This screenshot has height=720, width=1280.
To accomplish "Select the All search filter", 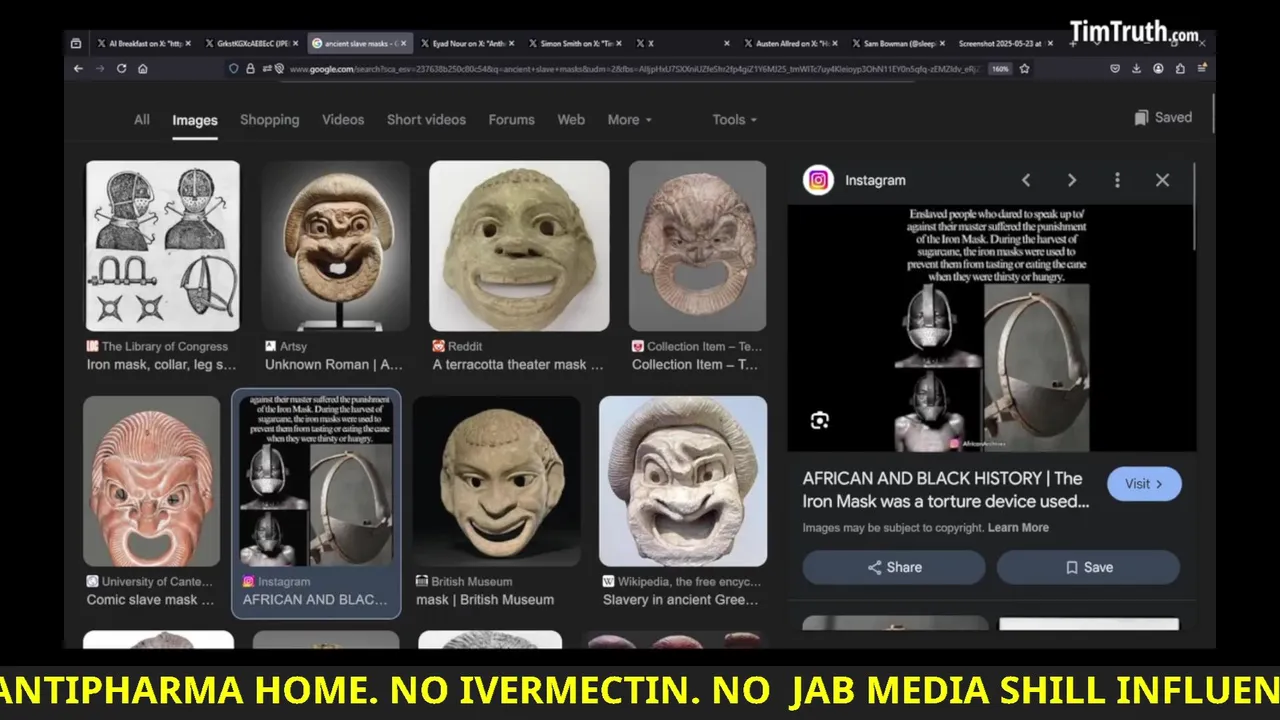I will [x=142, y=119].
